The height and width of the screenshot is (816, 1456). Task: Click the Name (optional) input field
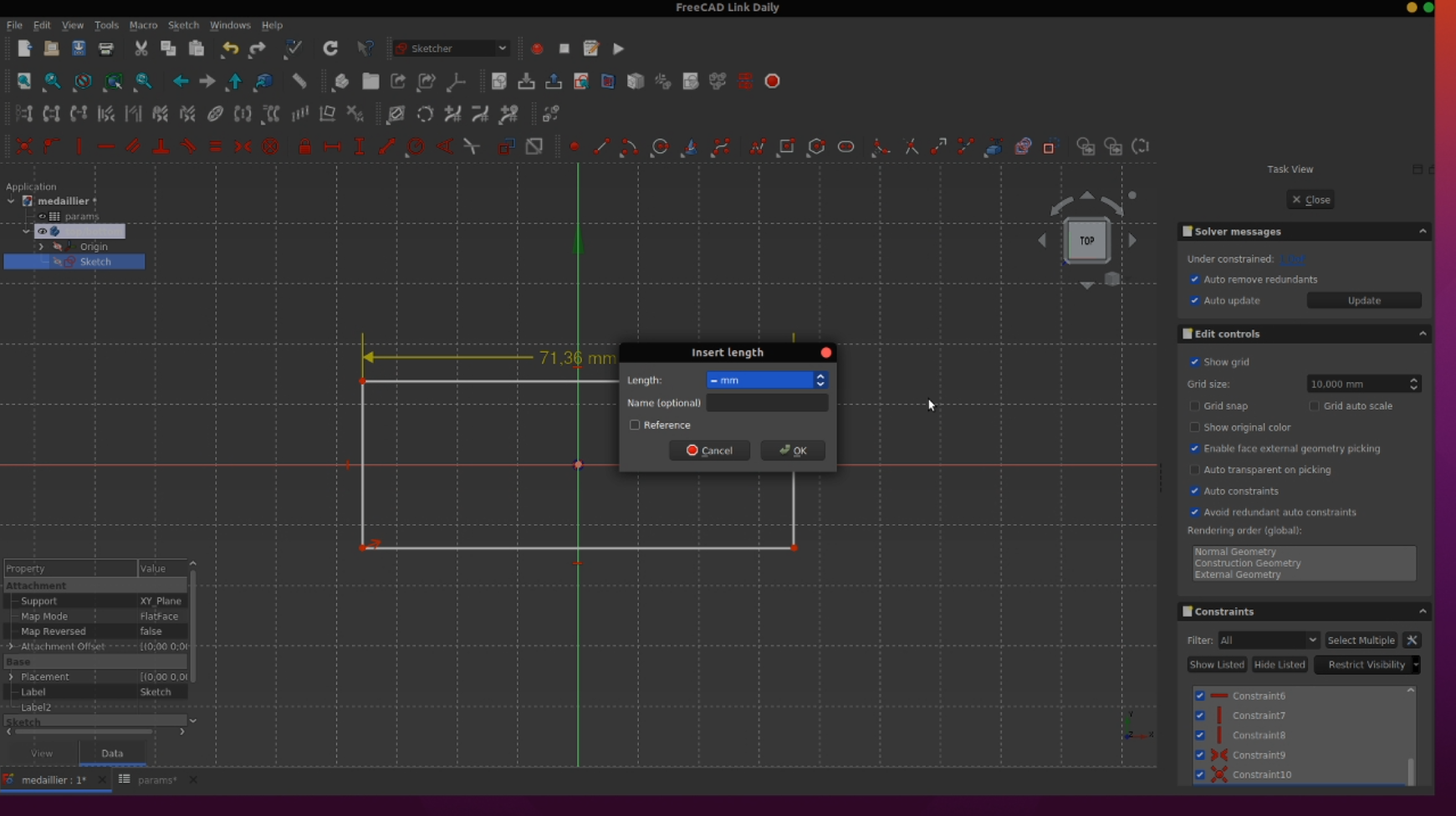pos(766,403)
